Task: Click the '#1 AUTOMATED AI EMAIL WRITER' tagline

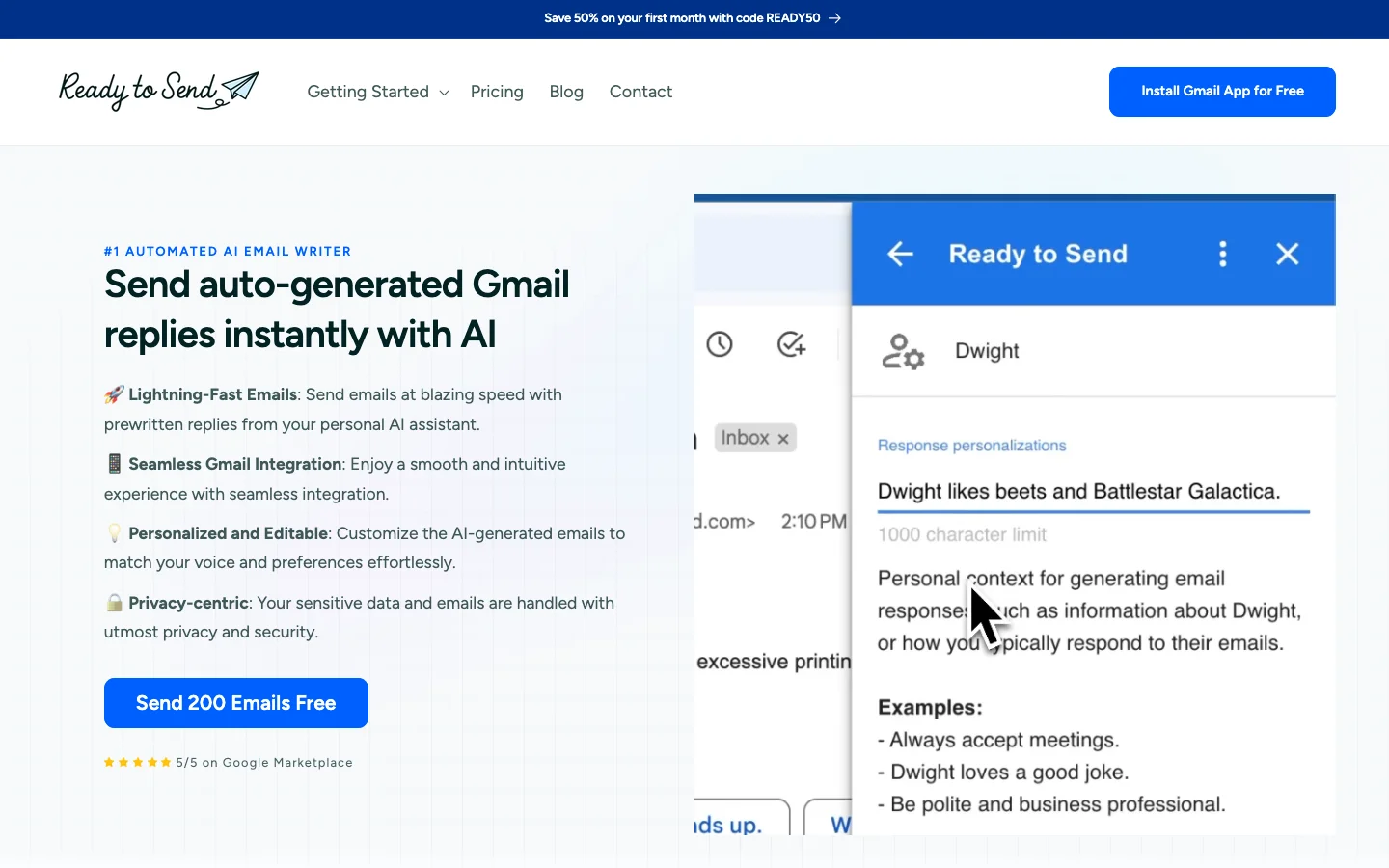Action: click(228, 251)
